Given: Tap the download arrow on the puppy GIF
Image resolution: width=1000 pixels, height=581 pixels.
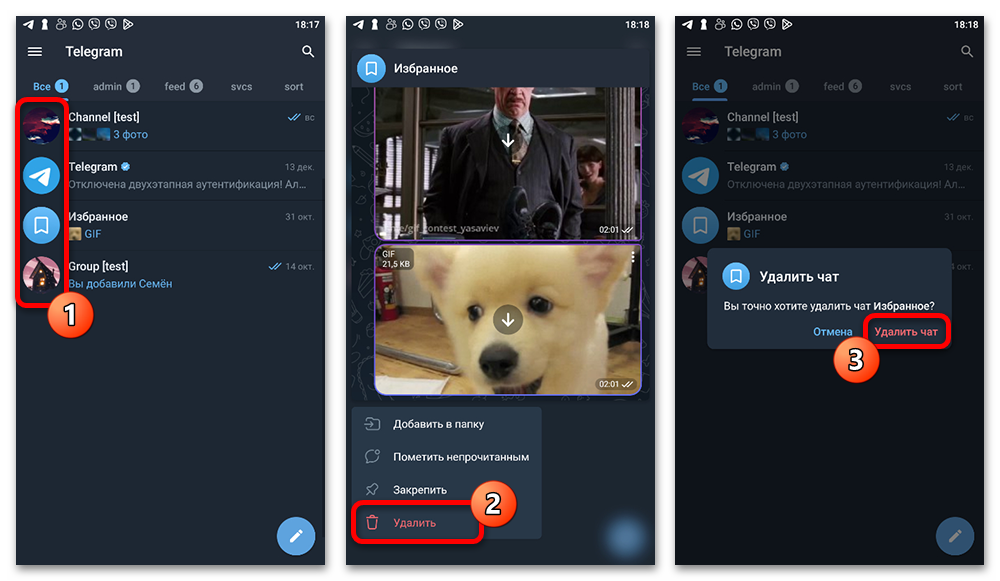Looking at the screenshot, I should pyautogui.click(x=508, y=320).
